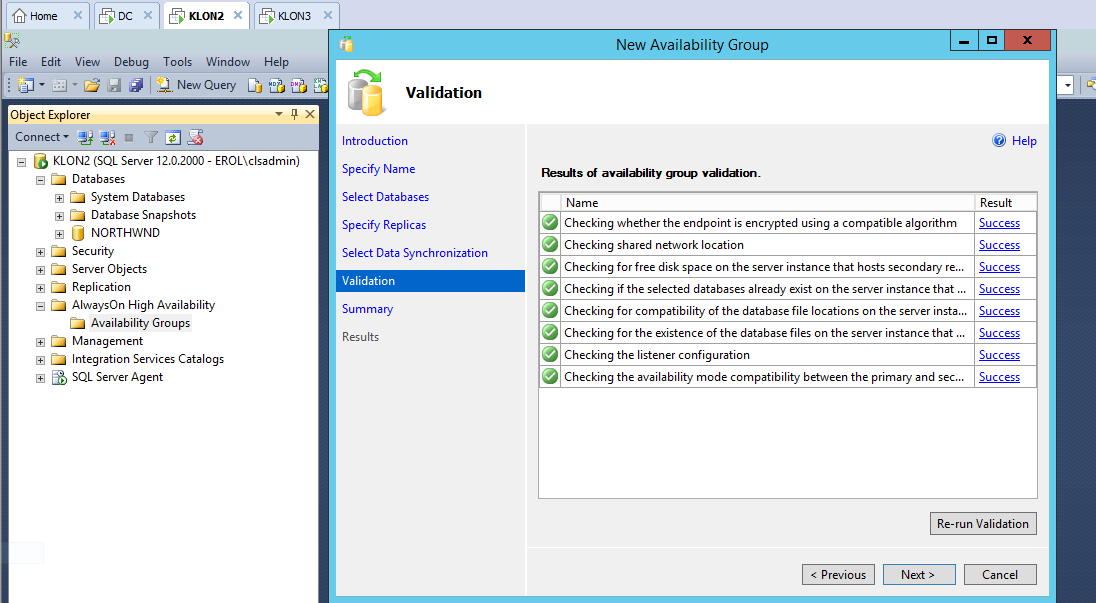
Task: Refresh the Object Explorer tree
Action: [173, 137]
